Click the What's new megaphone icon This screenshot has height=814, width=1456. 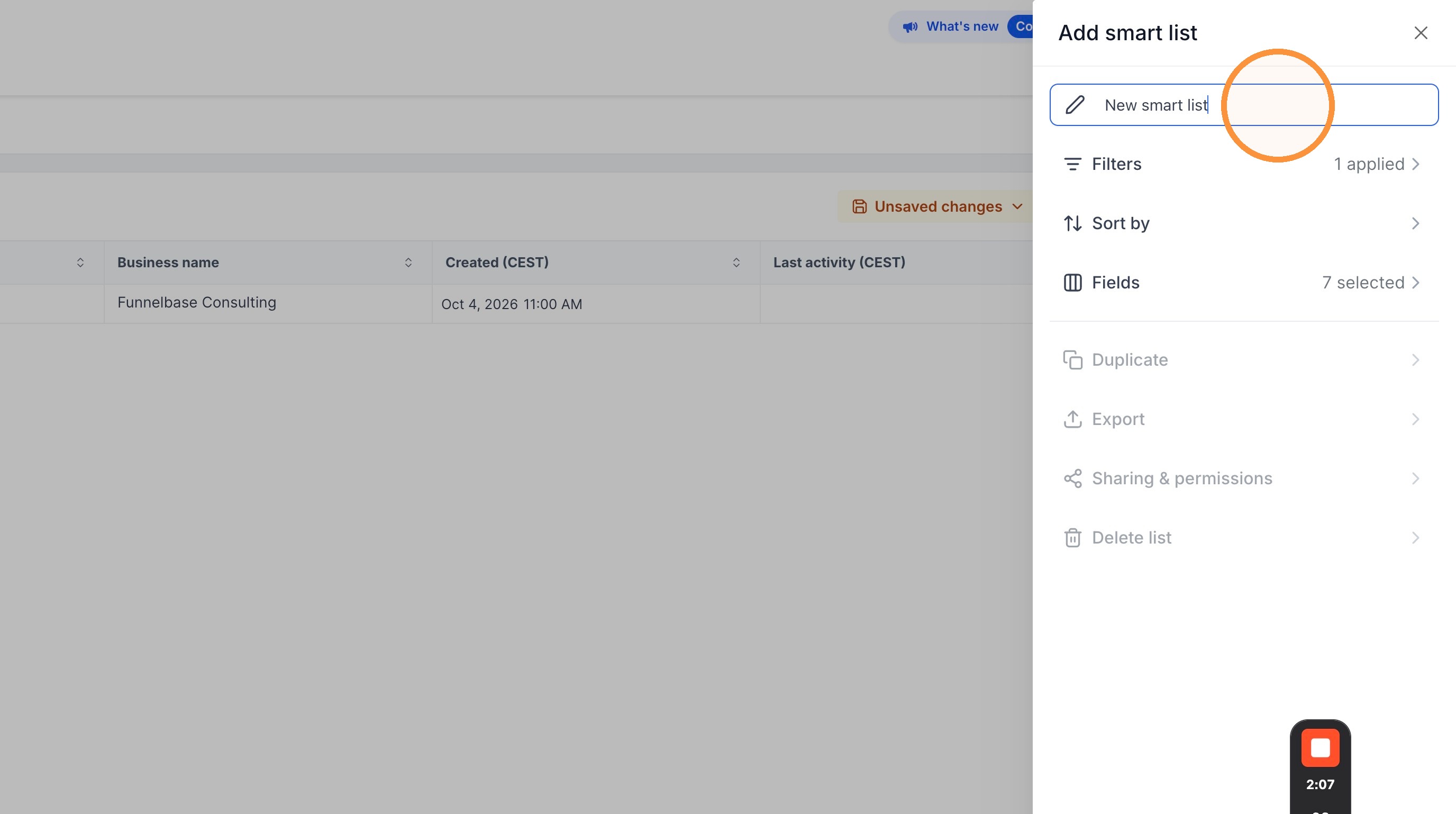click(x=909, y=26)
